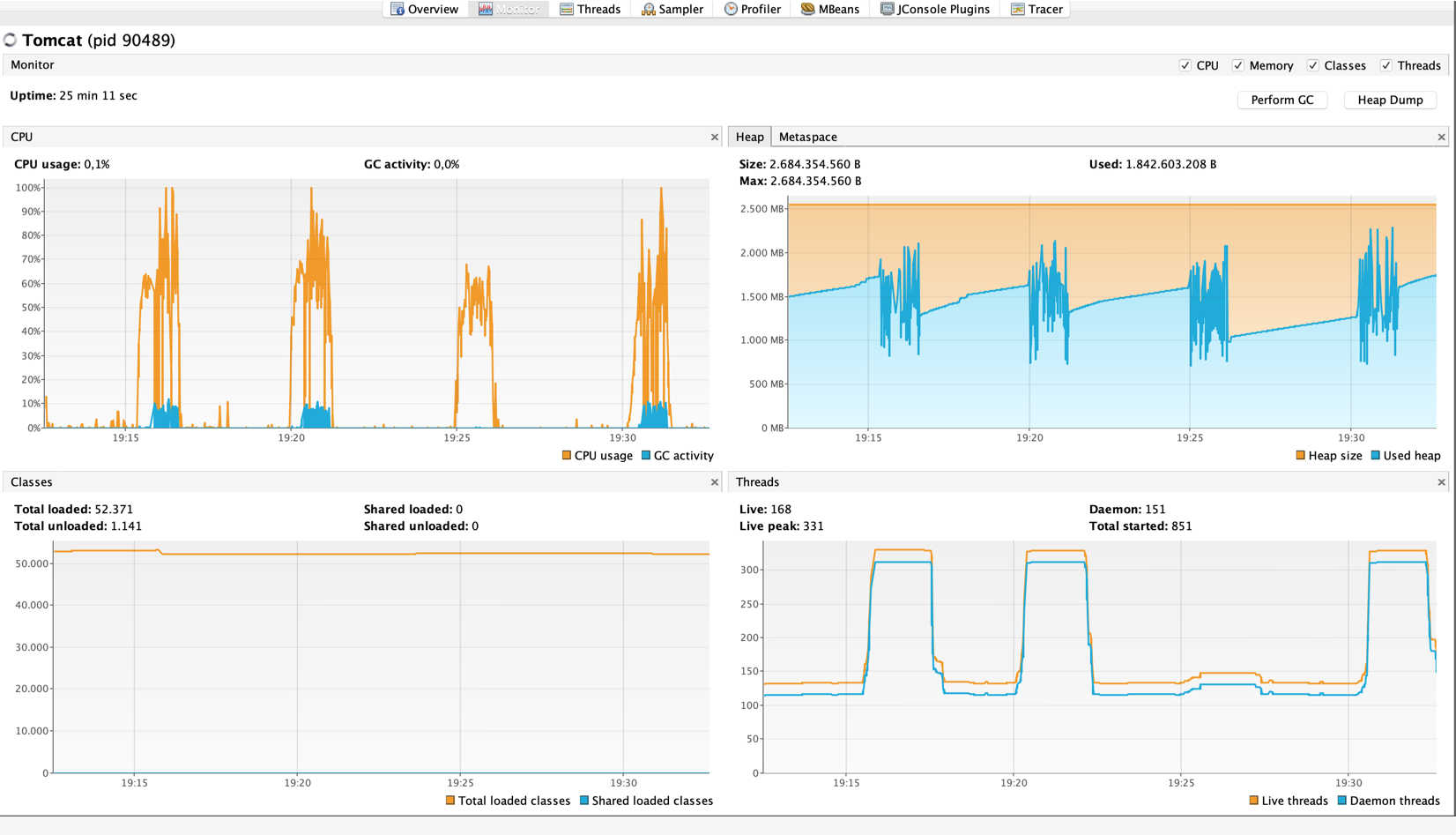This screenshot has width=1456, height=835.
Task: Uncheck the CPU checkbox
Action: (x=1185, y=65)
